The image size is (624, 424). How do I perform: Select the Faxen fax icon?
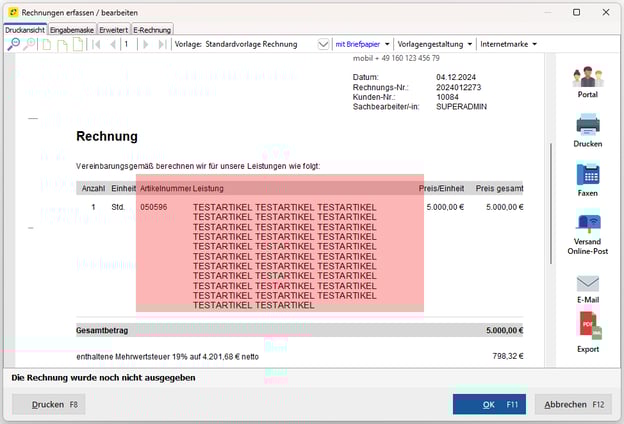tap(588, 176)
